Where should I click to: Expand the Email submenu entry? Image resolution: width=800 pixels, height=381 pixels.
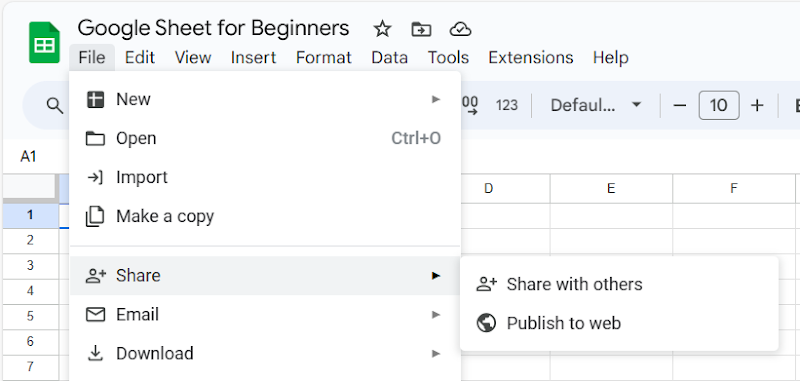(x=265, y=314)
